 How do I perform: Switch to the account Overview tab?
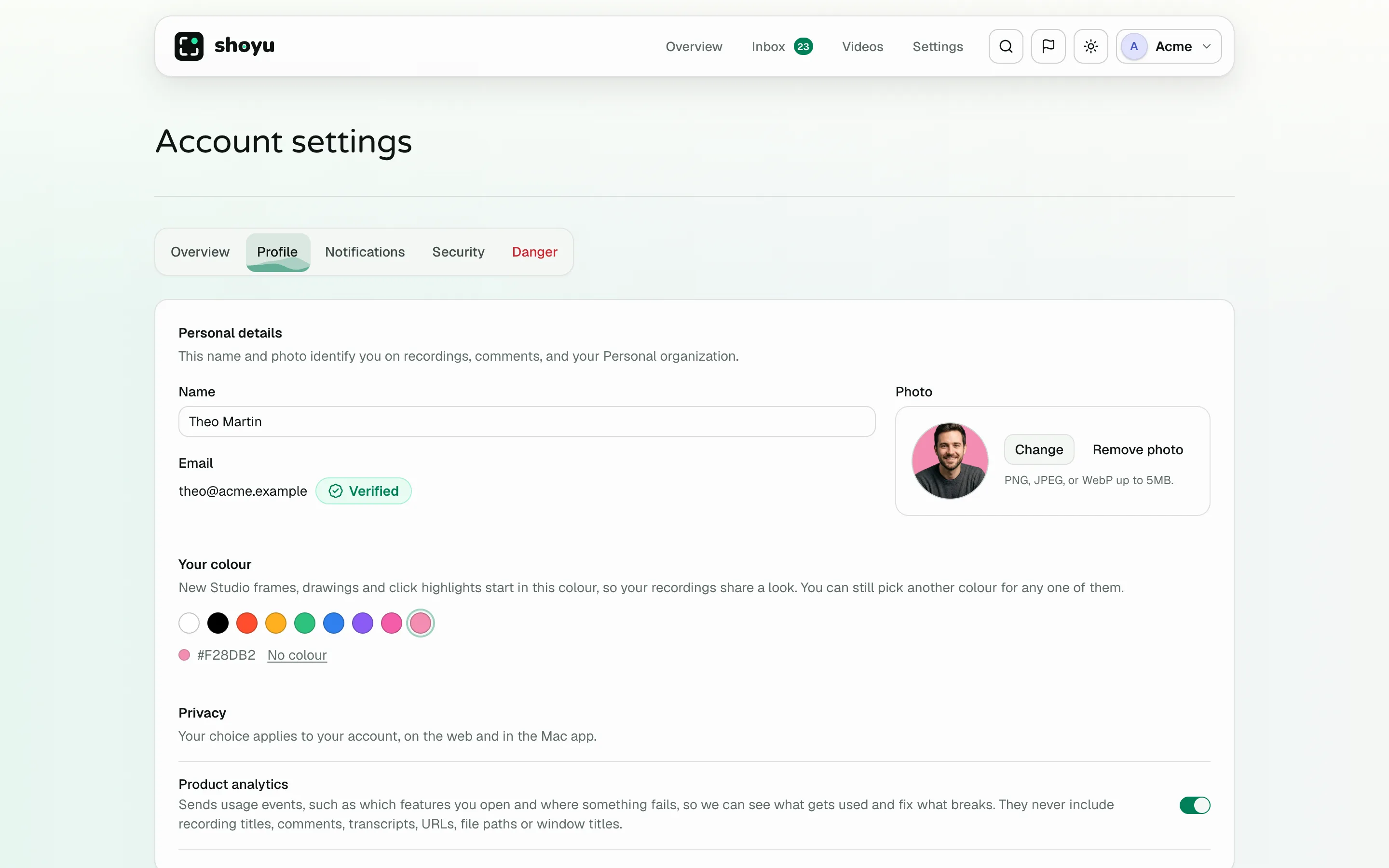[200, 251]
